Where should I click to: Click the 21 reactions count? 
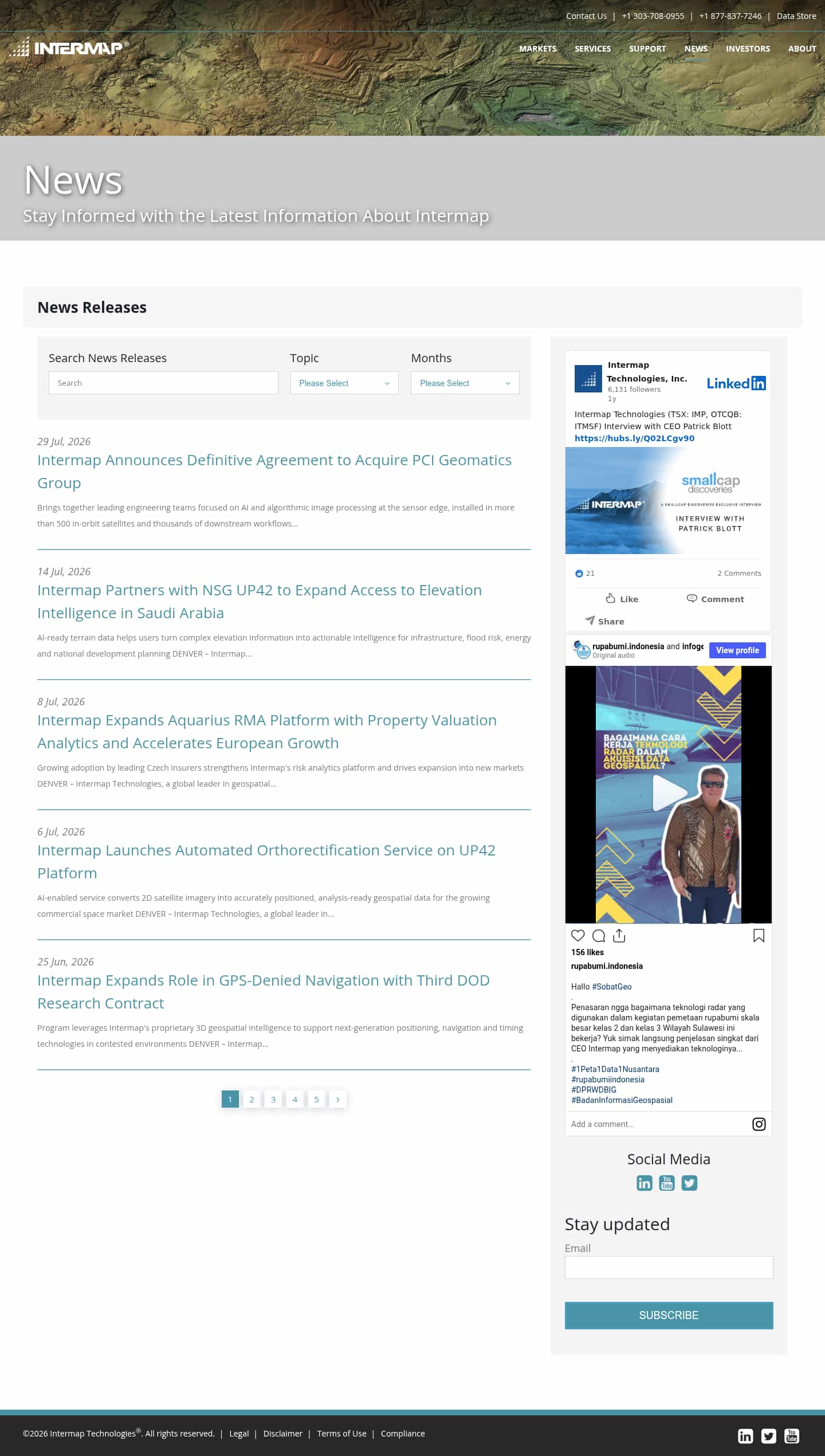tap(585, 573)
